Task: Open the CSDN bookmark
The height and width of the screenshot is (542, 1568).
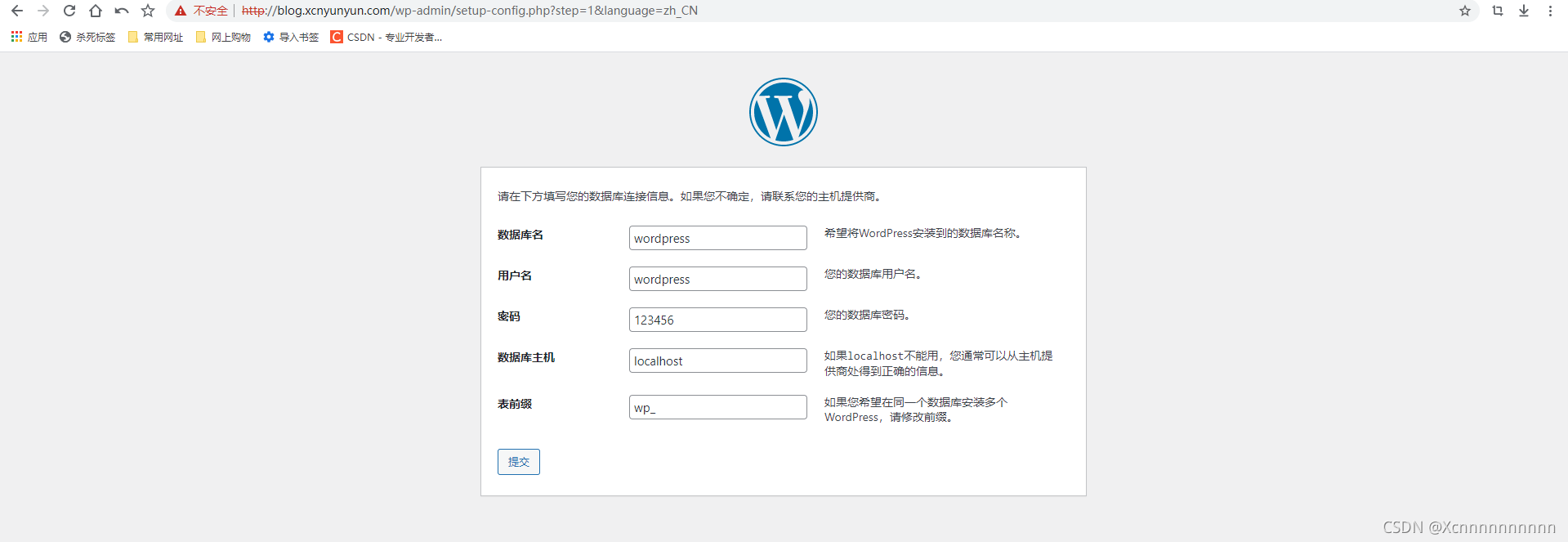Action: pos(386,37)
